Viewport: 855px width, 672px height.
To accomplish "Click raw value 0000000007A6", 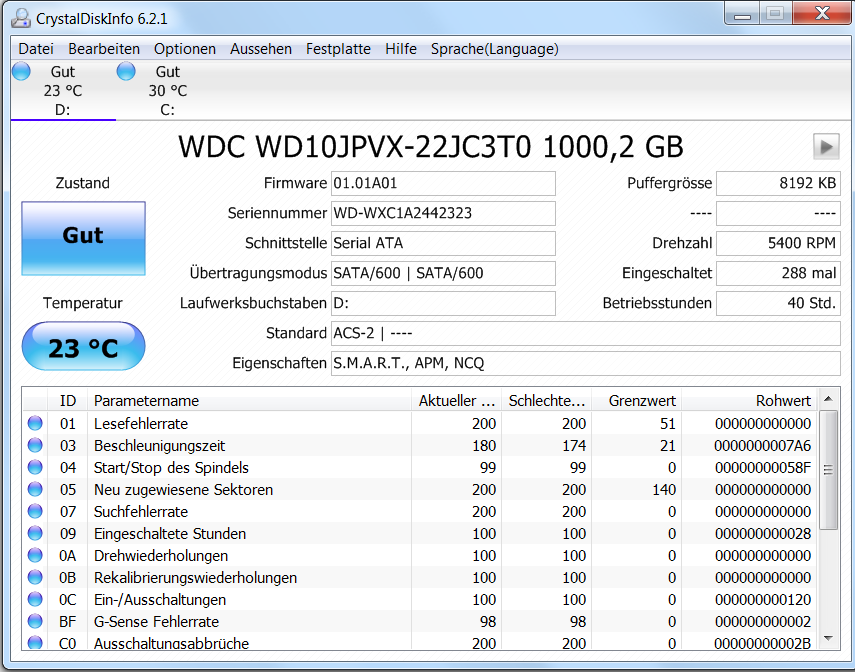I will click(x=762, y=446).
